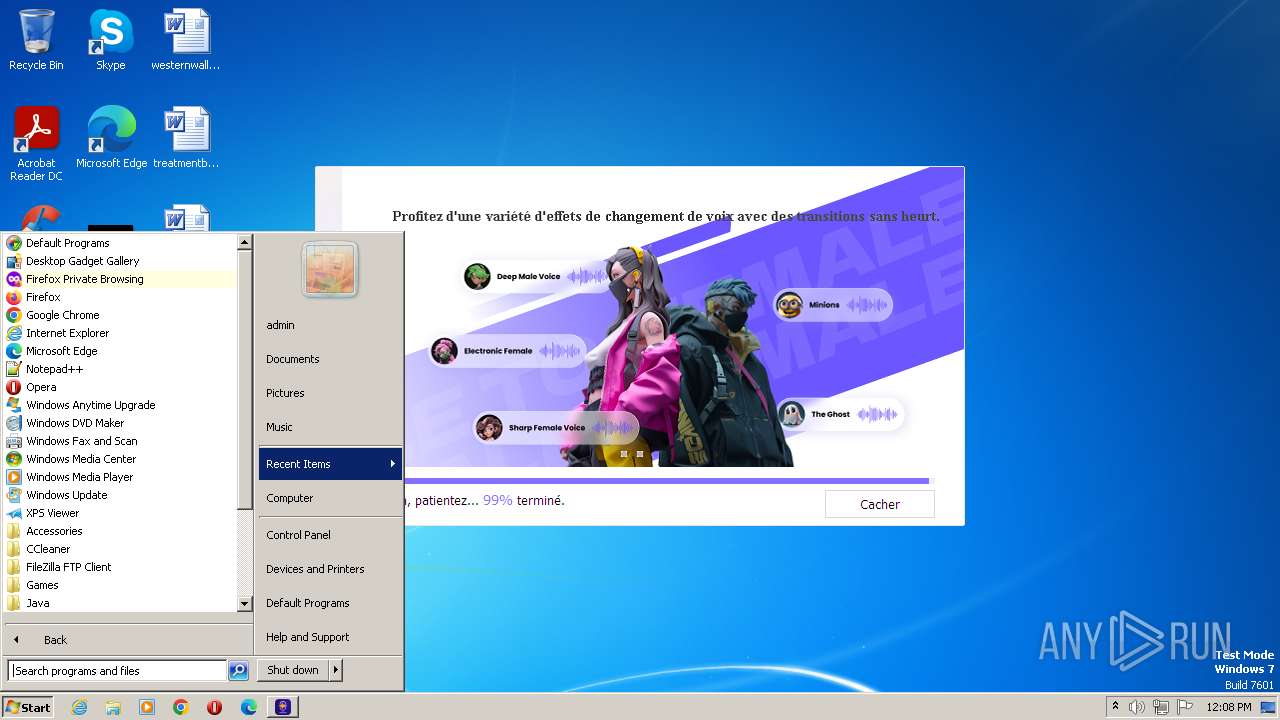Open Internet Explorer from taskbar
This screenshot has height=720, width=1280.
click(x=79, y=707)
